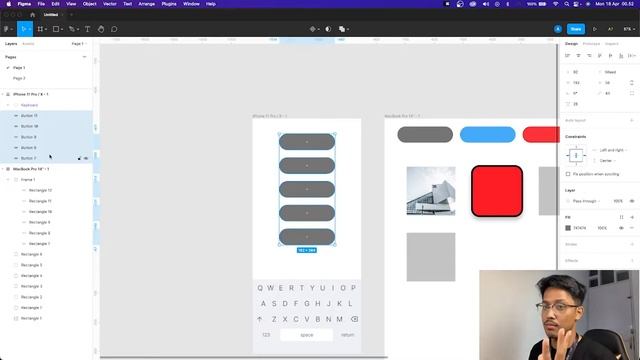Select the Pen tool
Viewport: 640px width, 360px height.
pos(72,29)
